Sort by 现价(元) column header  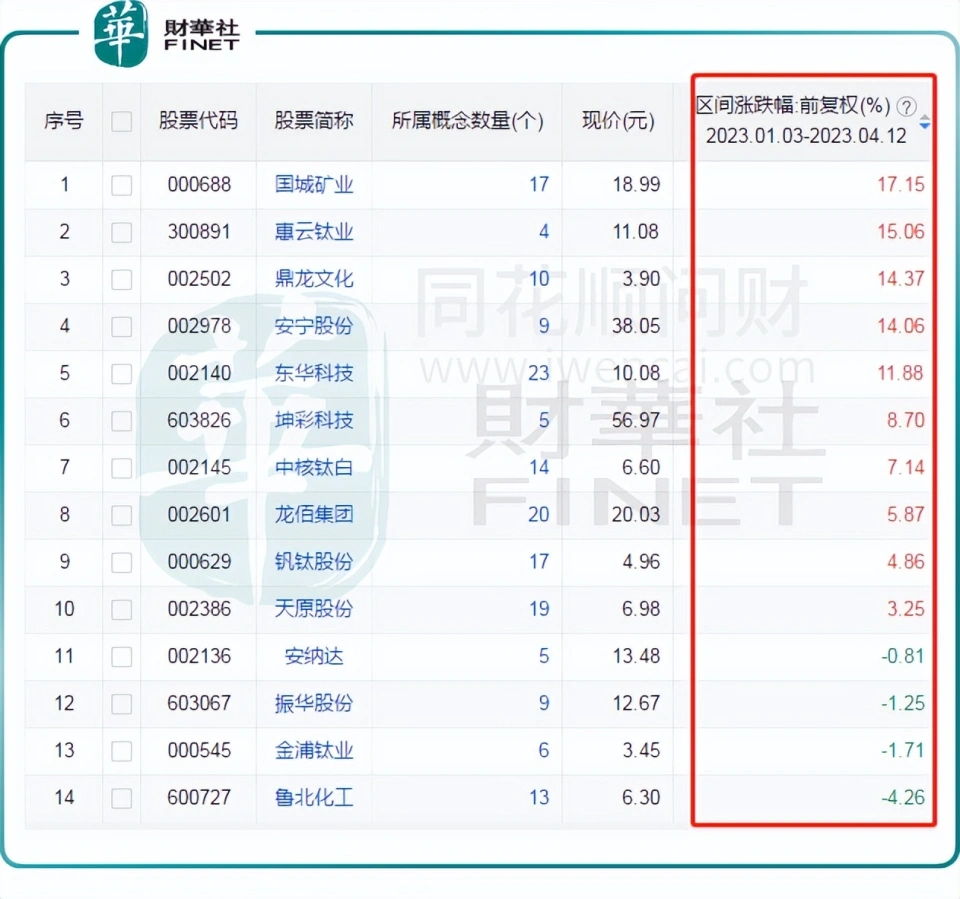pos(618,122)
